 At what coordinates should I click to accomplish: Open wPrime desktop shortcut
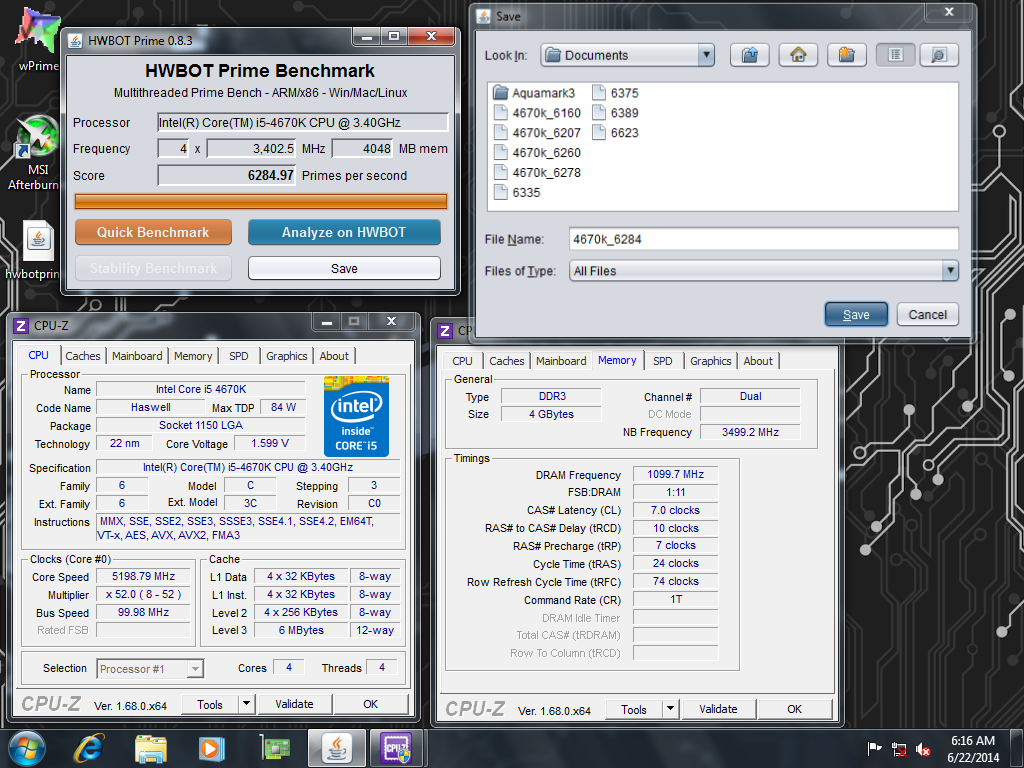(x=37, y=38)
